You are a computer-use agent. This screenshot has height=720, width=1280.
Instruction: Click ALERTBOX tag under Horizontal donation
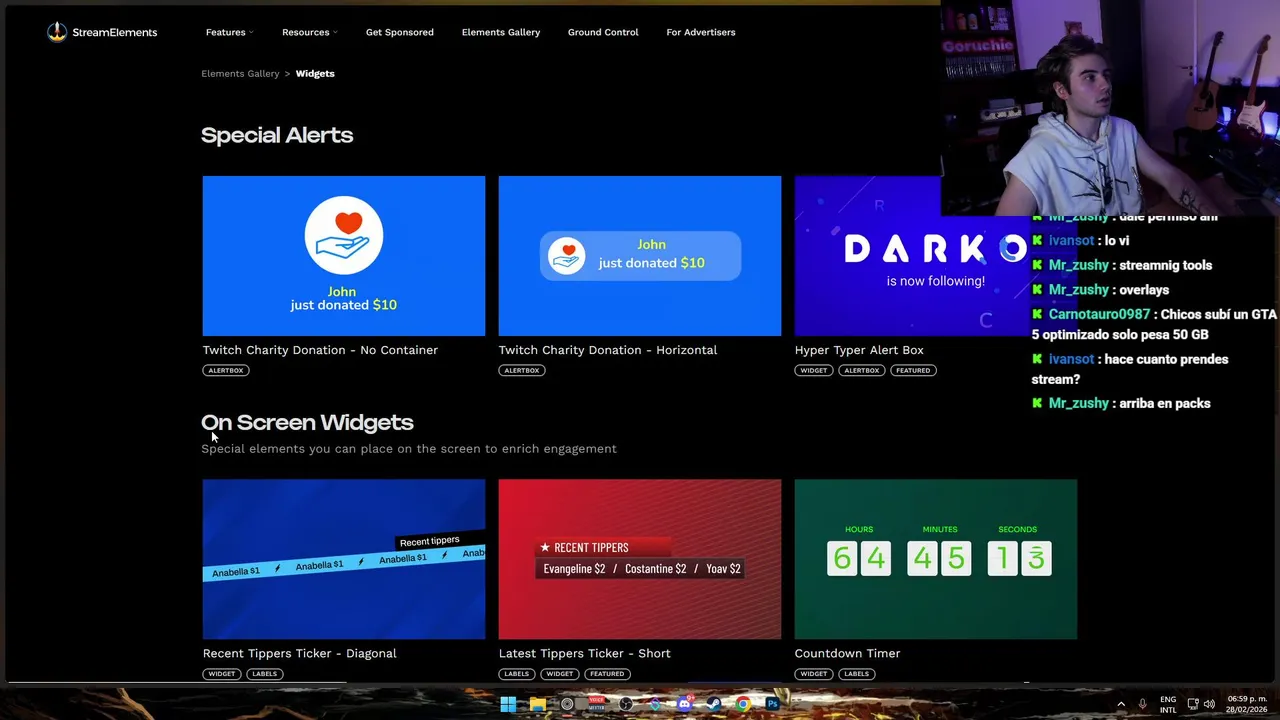pyautogui.click(x=522, y=370)
